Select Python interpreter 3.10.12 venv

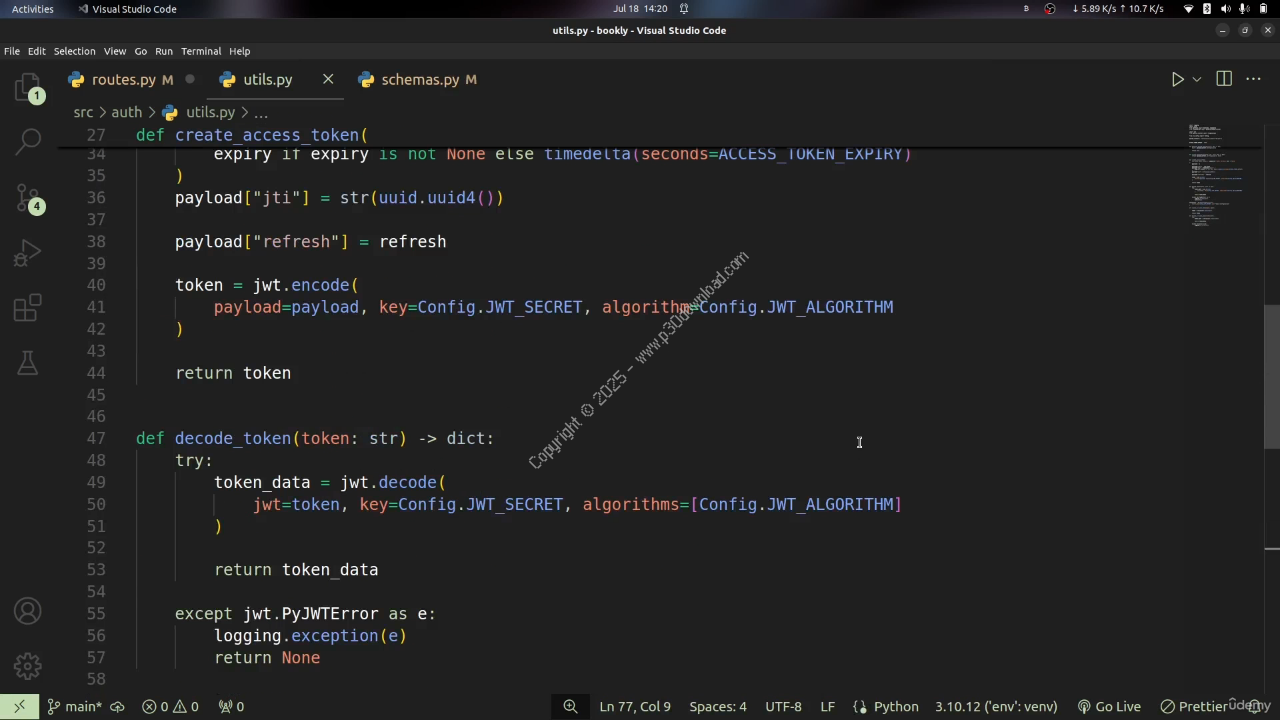point(995,706)
